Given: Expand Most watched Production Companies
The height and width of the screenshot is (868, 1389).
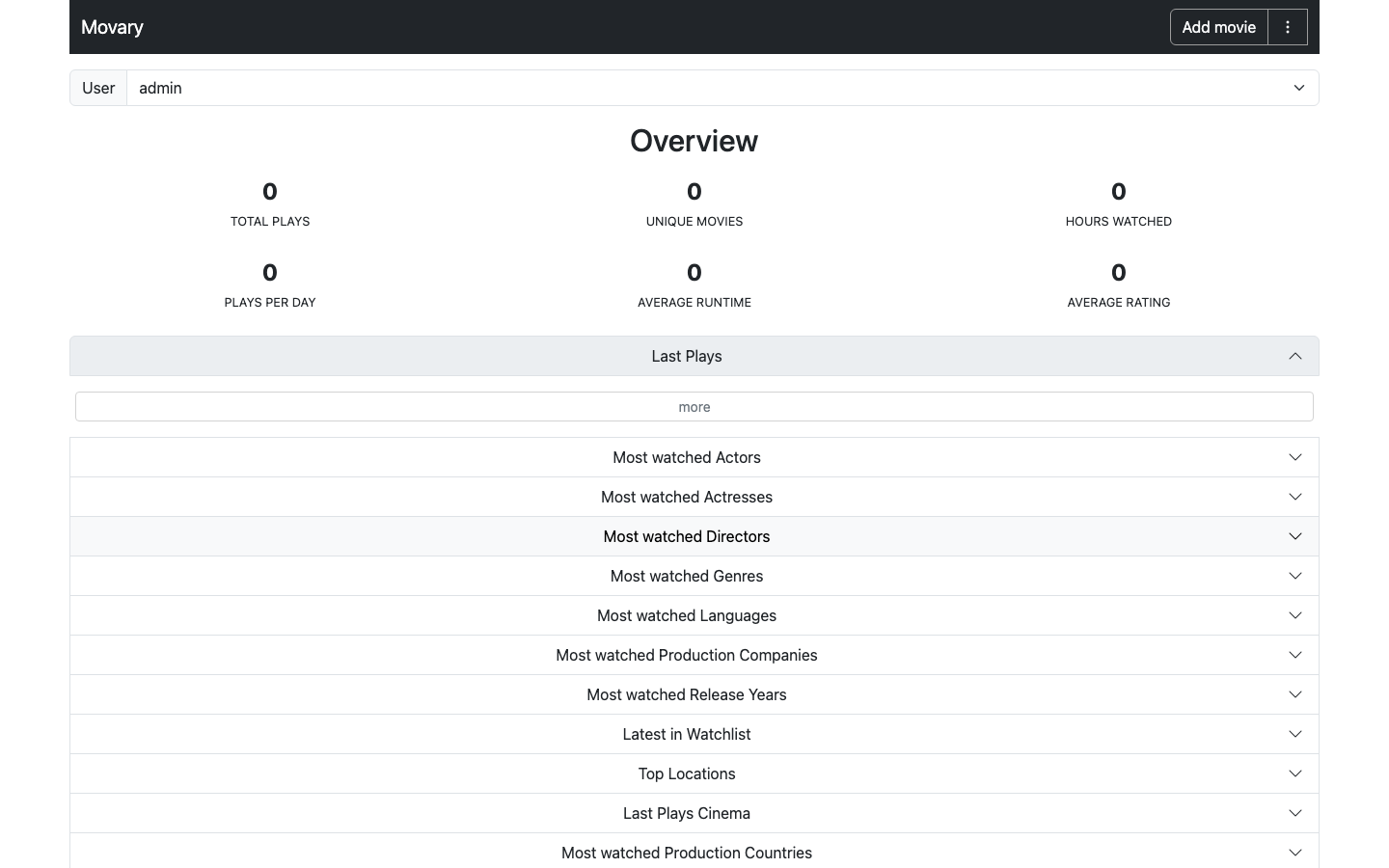Looking at the screenshot, I should tap(694, 655).
